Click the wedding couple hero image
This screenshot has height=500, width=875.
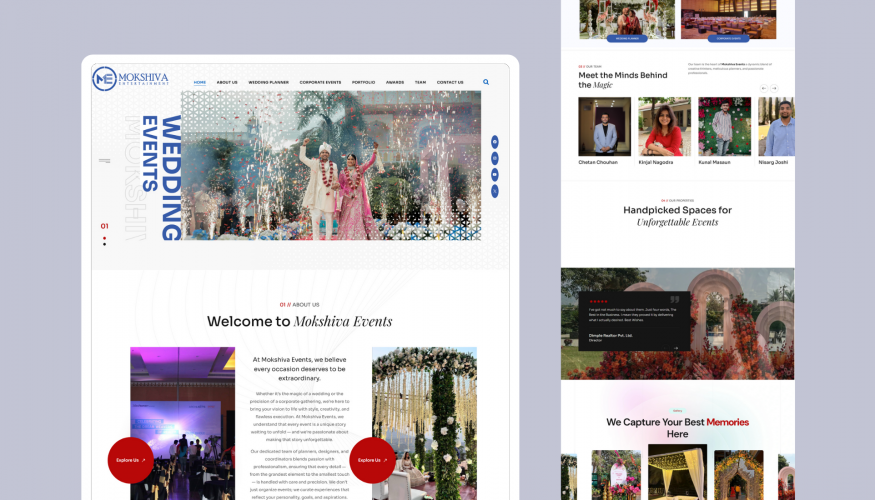point(331,166)
